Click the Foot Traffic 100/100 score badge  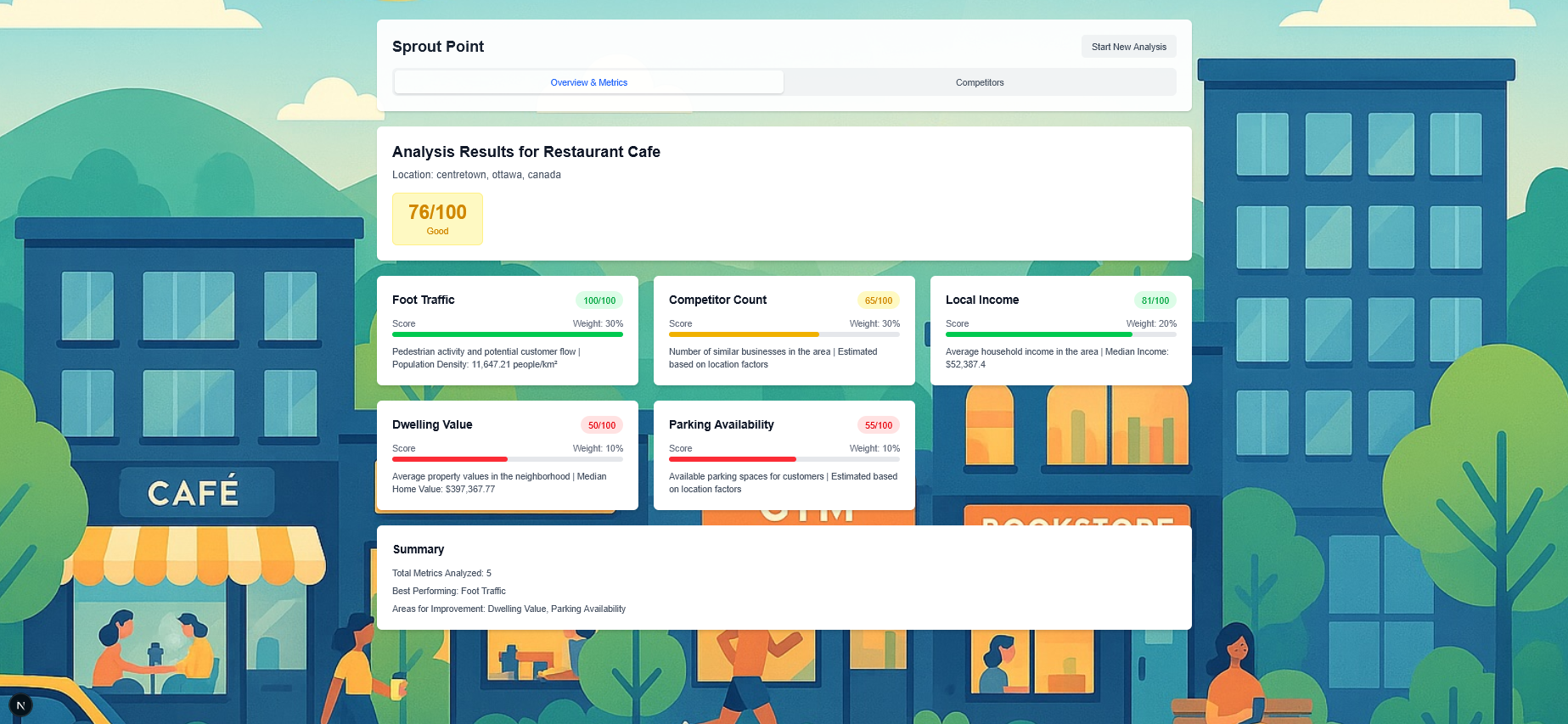pos(599,300)
